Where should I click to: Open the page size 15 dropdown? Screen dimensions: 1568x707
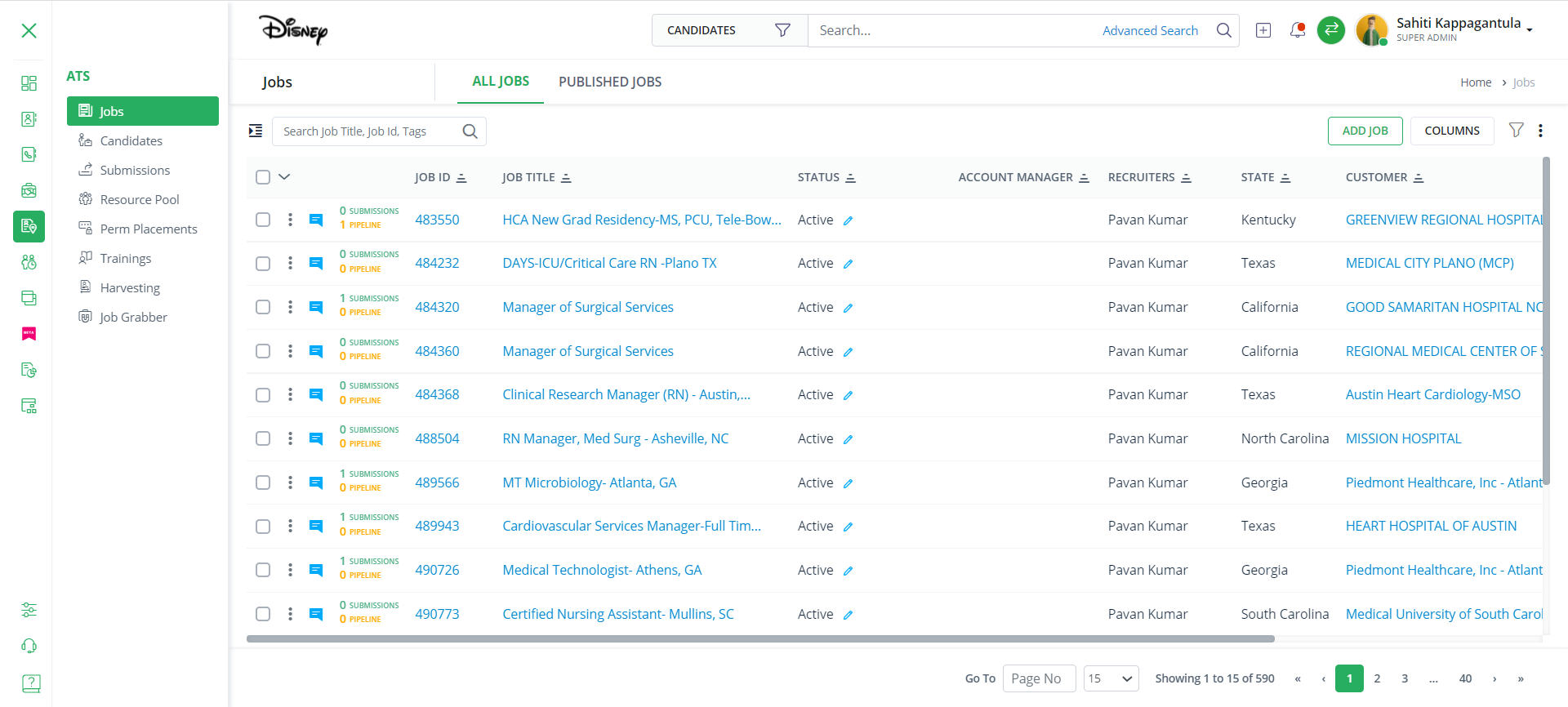pos(1111,678)
